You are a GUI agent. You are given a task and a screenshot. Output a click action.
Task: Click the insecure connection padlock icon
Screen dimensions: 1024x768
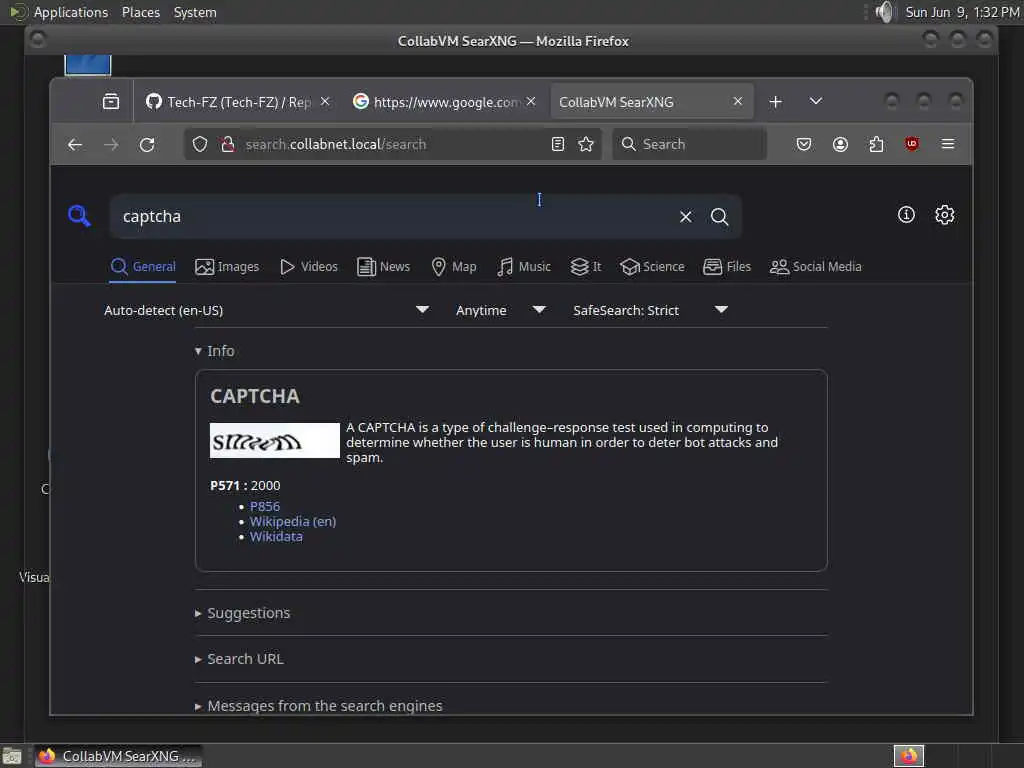pos(227,144)
